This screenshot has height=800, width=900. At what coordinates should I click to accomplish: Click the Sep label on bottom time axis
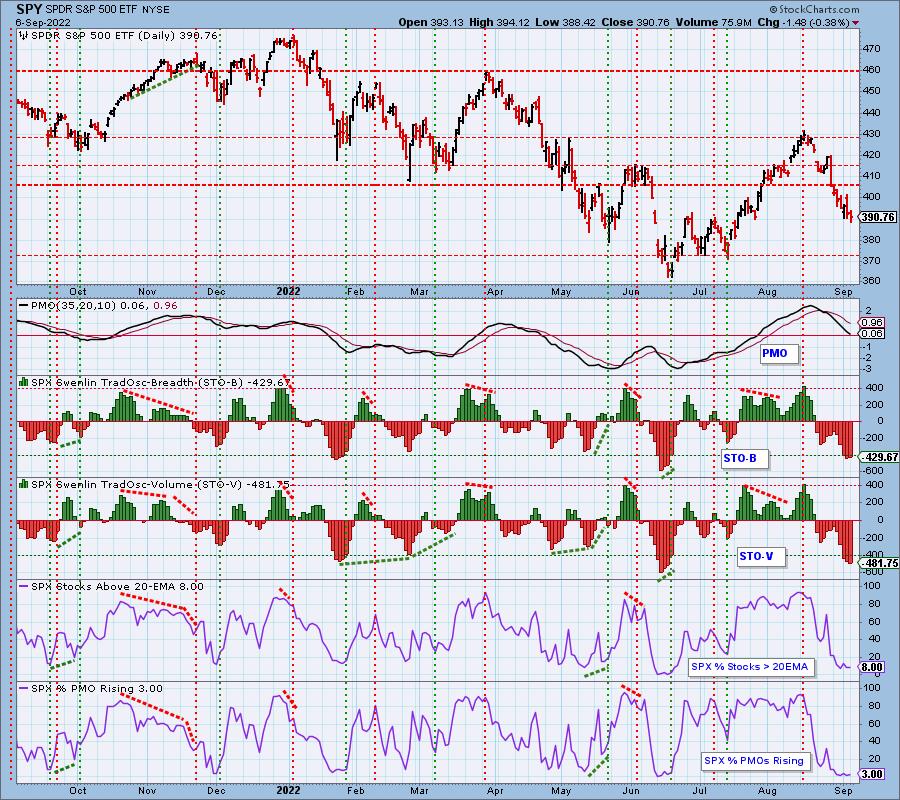coord(843,791)
